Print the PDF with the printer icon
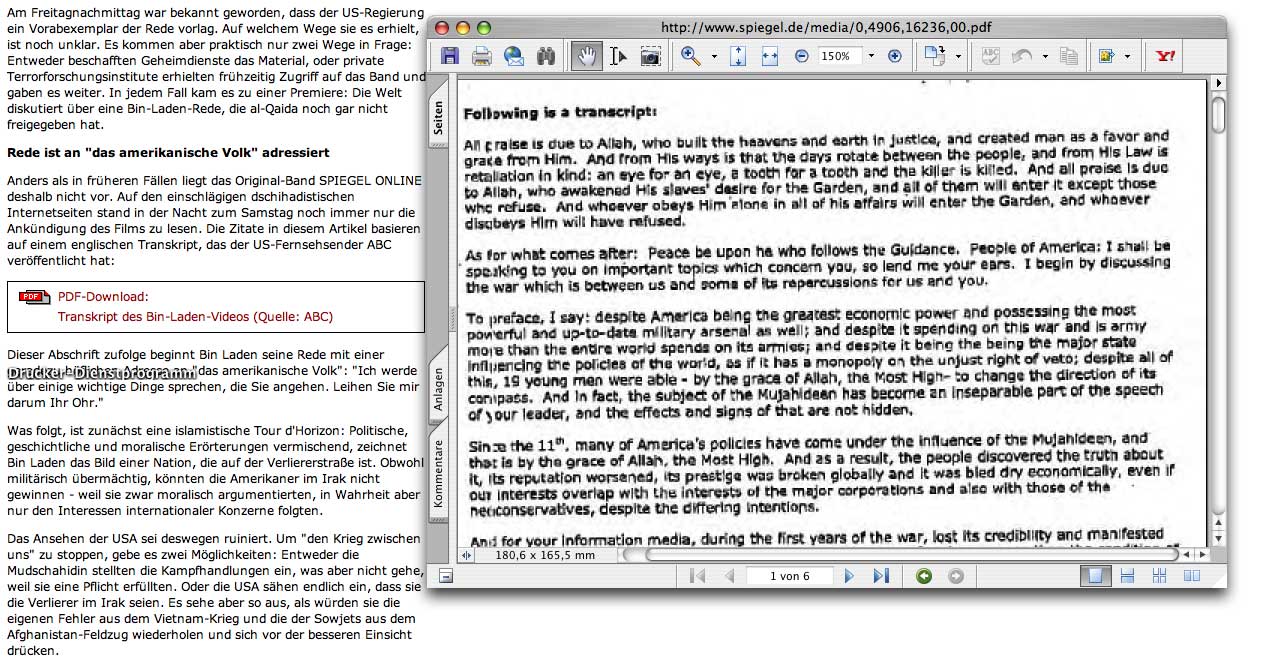 coord(481,57)
